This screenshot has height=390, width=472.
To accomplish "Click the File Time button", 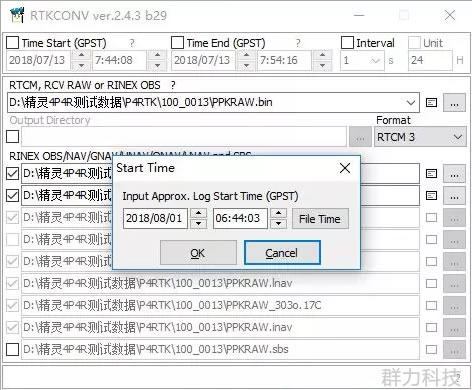I will click(x=320, y=219).
